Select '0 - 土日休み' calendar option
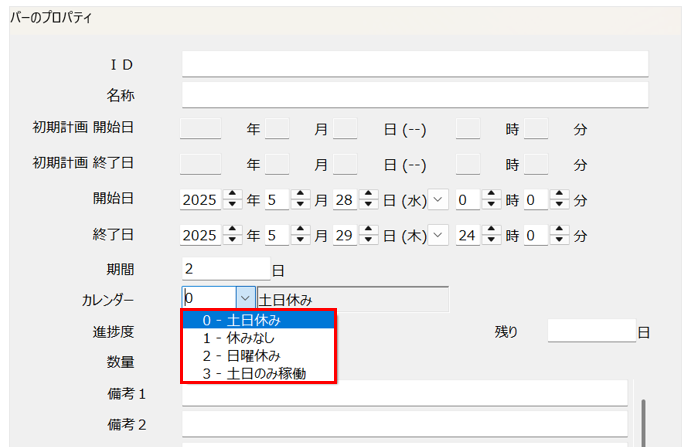The image size is (692, 447). point(259,320)
